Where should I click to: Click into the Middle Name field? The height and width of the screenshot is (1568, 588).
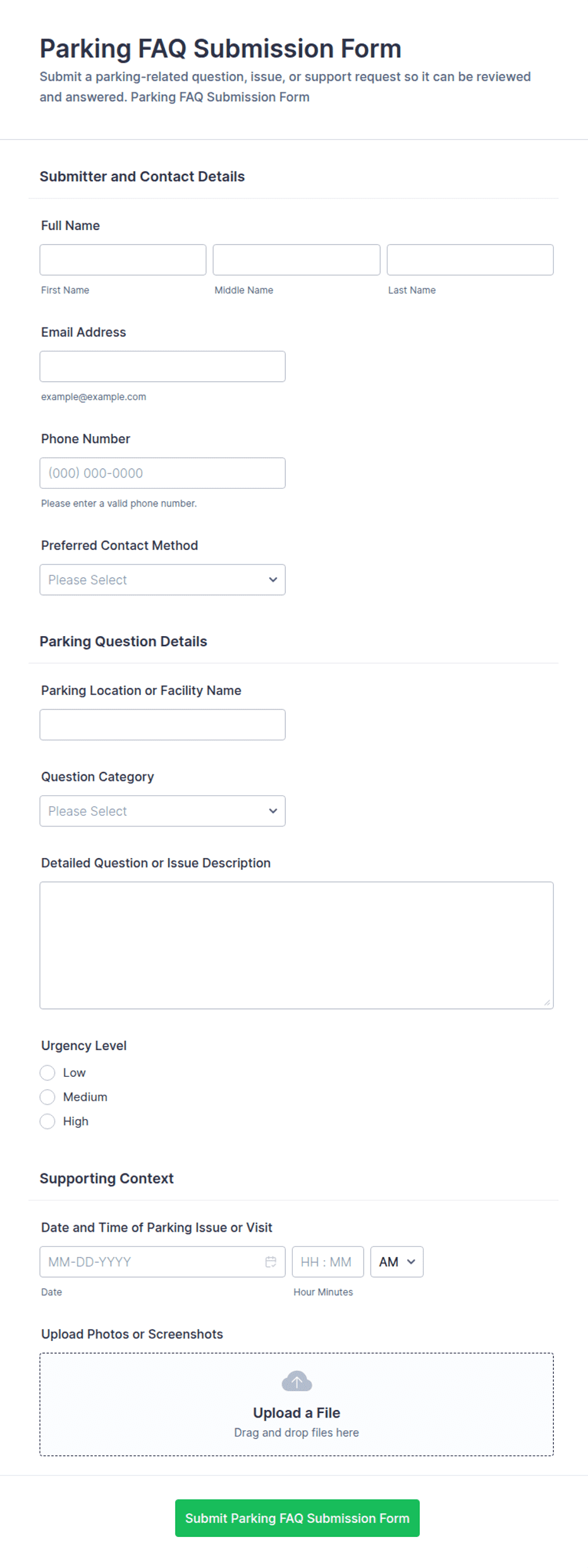297,260
